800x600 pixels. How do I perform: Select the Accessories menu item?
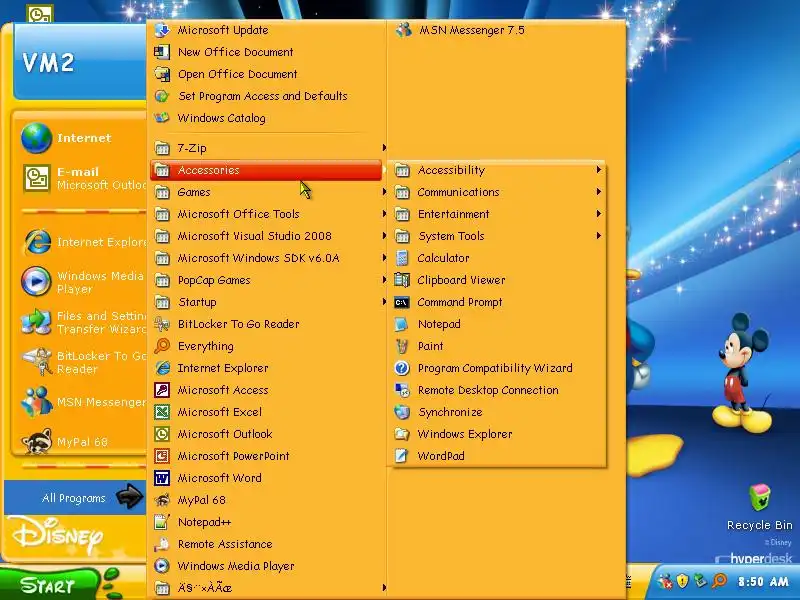pos(266,170)
